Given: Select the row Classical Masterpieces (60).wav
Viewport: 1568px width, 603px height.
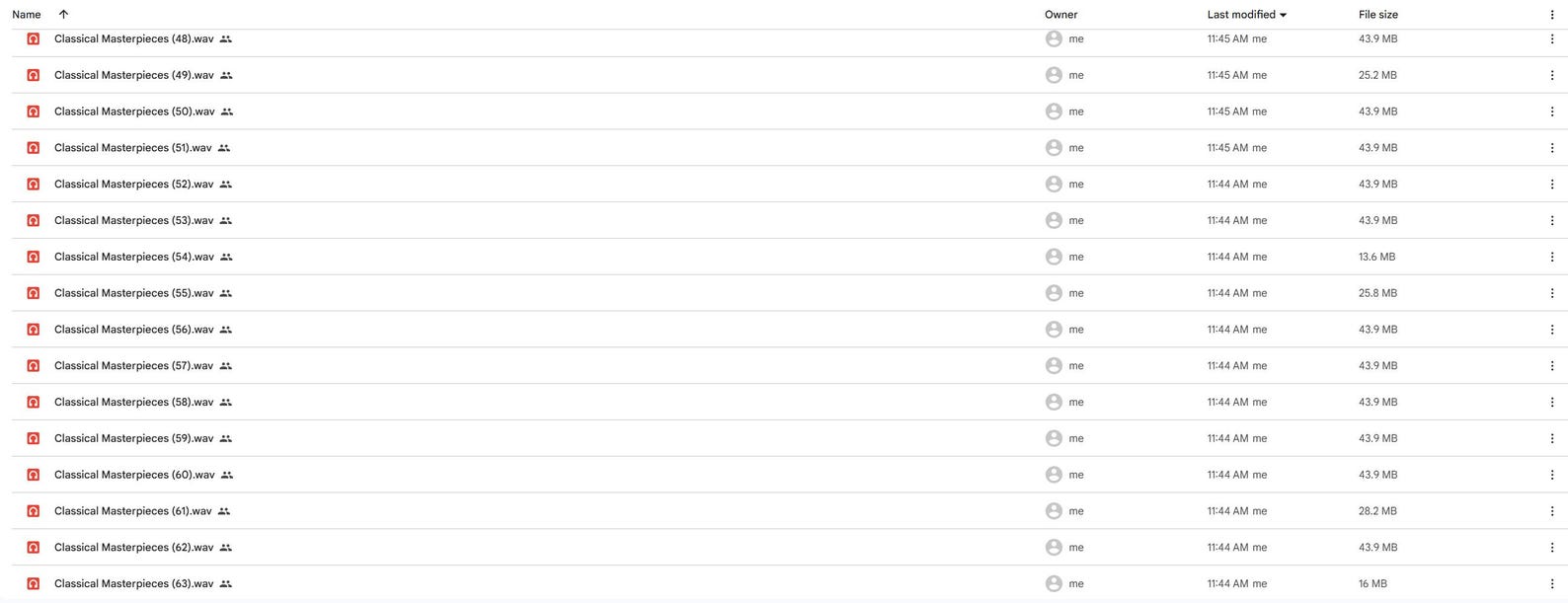Looking at the screenshot, I should (x=789, y=475).
